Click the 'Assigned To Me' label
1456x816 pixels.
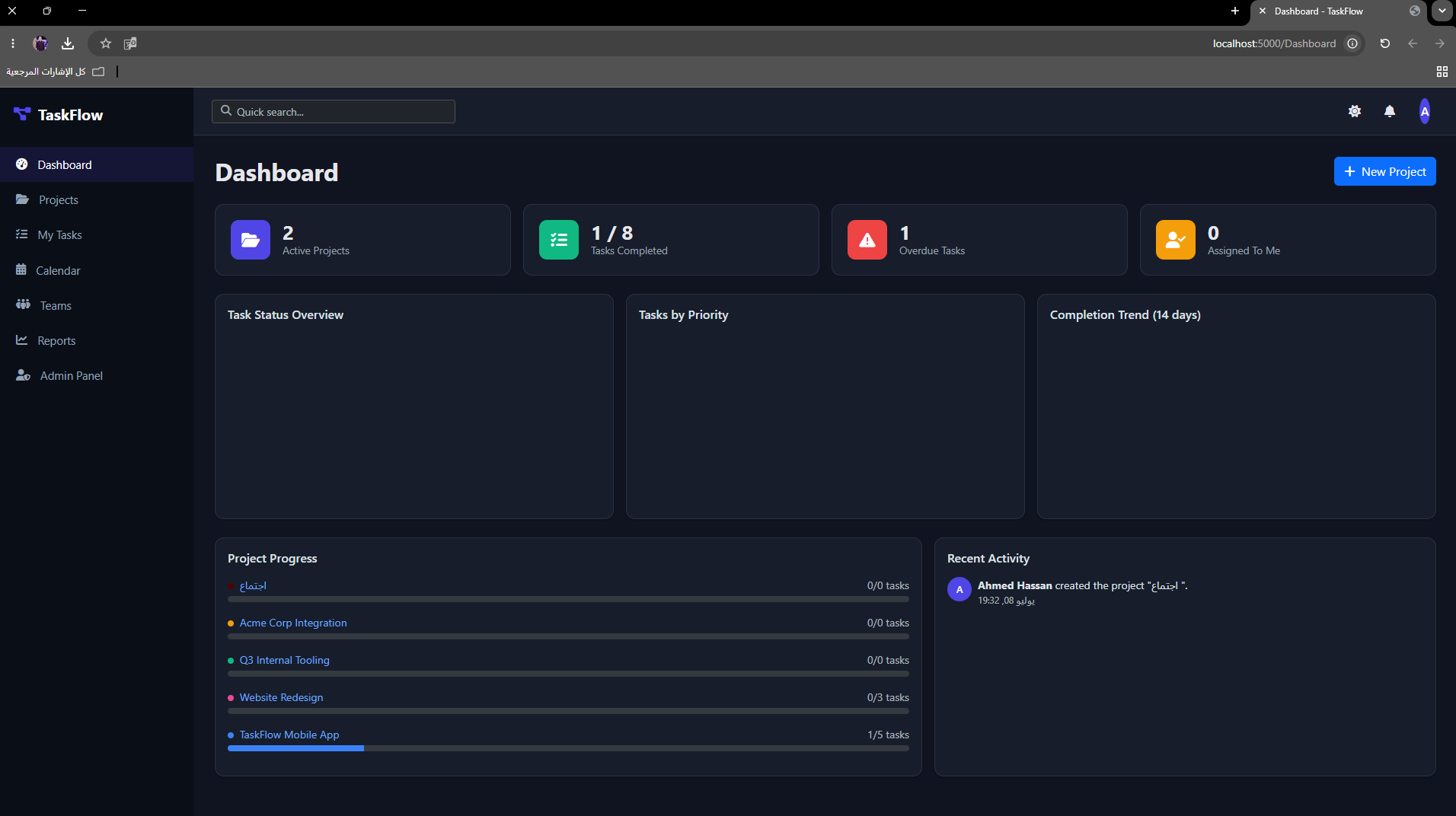[x=1244, y=250]
